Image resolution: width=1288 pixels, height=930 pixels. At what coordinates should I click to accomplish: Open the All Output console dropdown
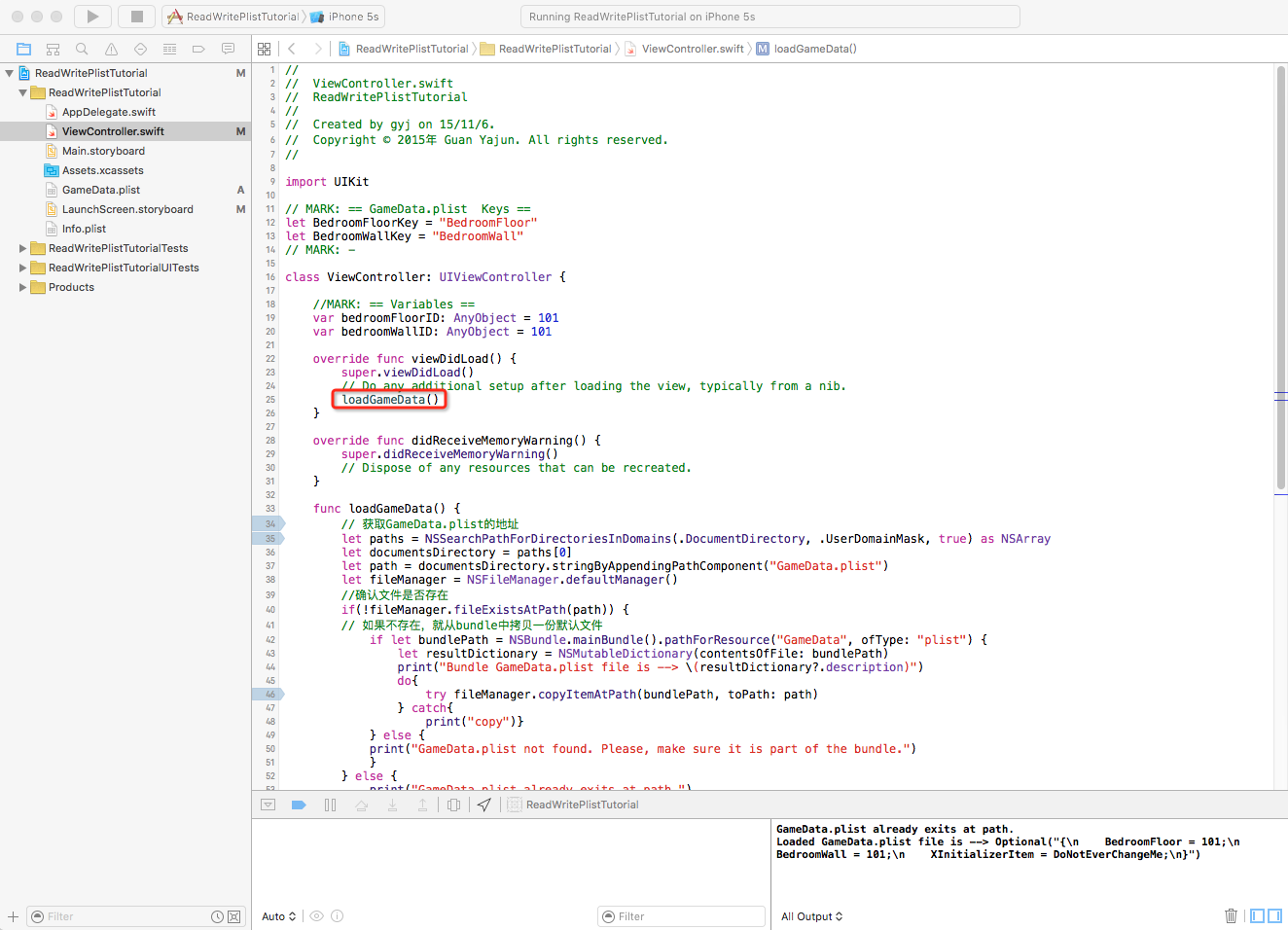pos(812,916)
